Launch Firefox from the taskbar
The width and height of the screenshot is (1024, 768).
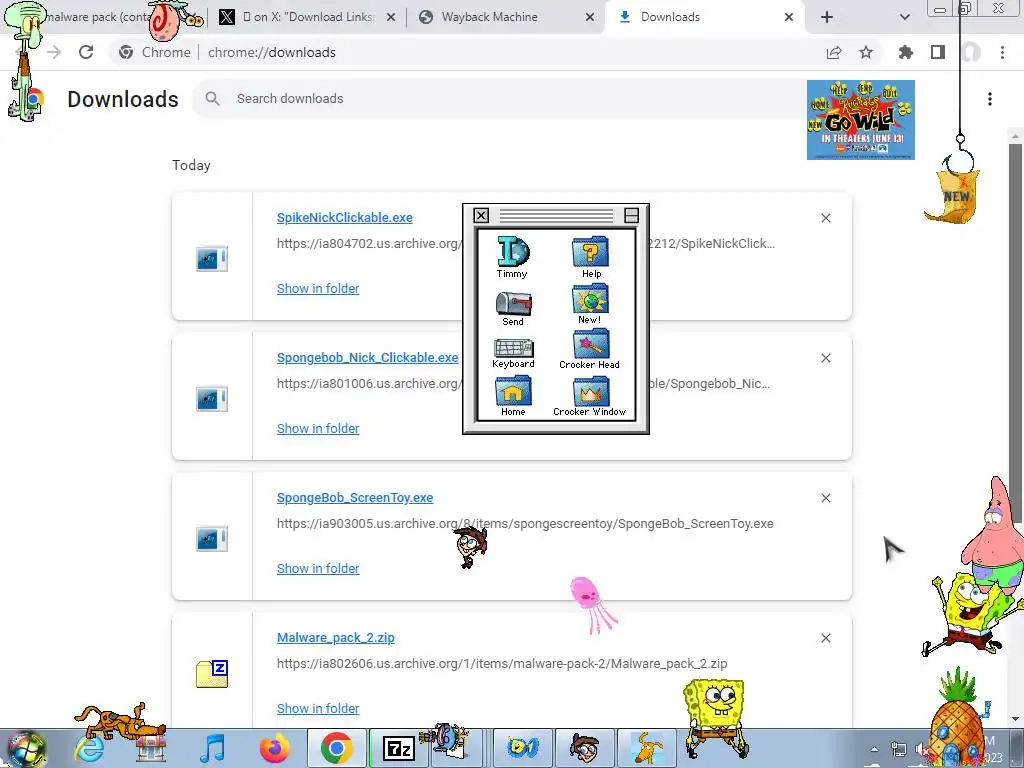(x=275, y=749)
